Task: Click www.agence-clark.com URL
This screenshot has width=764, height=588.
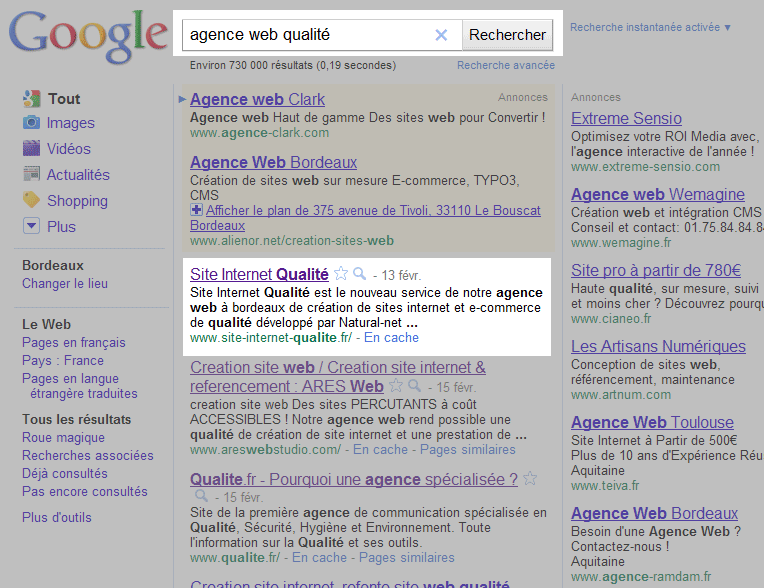Action: tap(259, 133)
